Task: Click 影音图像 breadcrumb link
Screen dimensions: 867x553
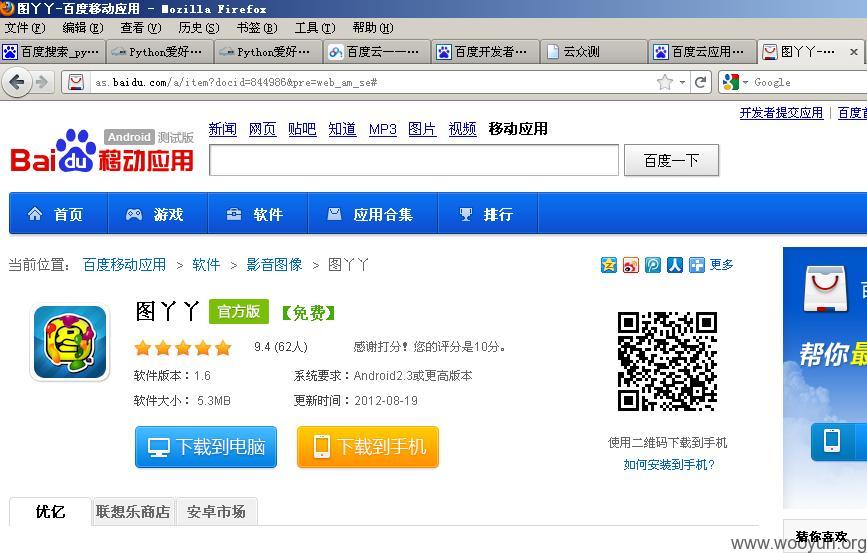Action: tap(274, 265)
